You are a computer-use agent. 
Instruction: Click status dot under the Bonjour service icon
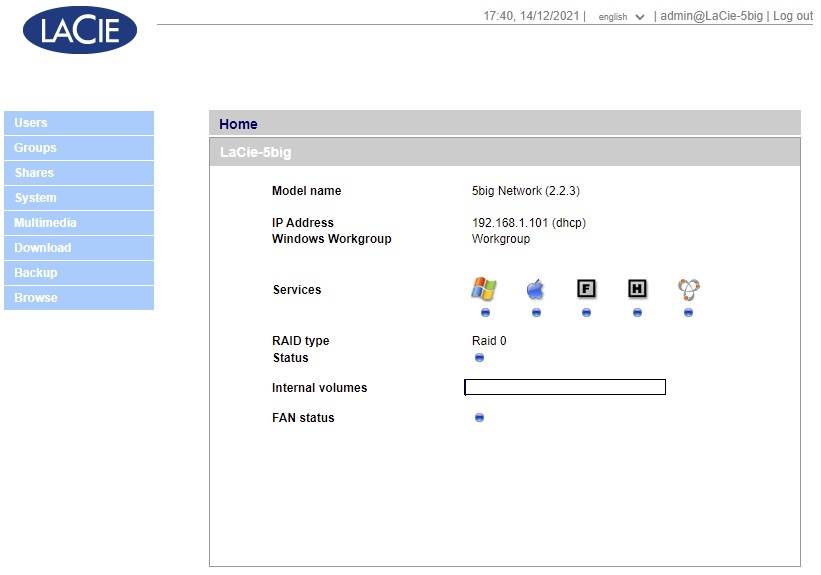(689, 313)
